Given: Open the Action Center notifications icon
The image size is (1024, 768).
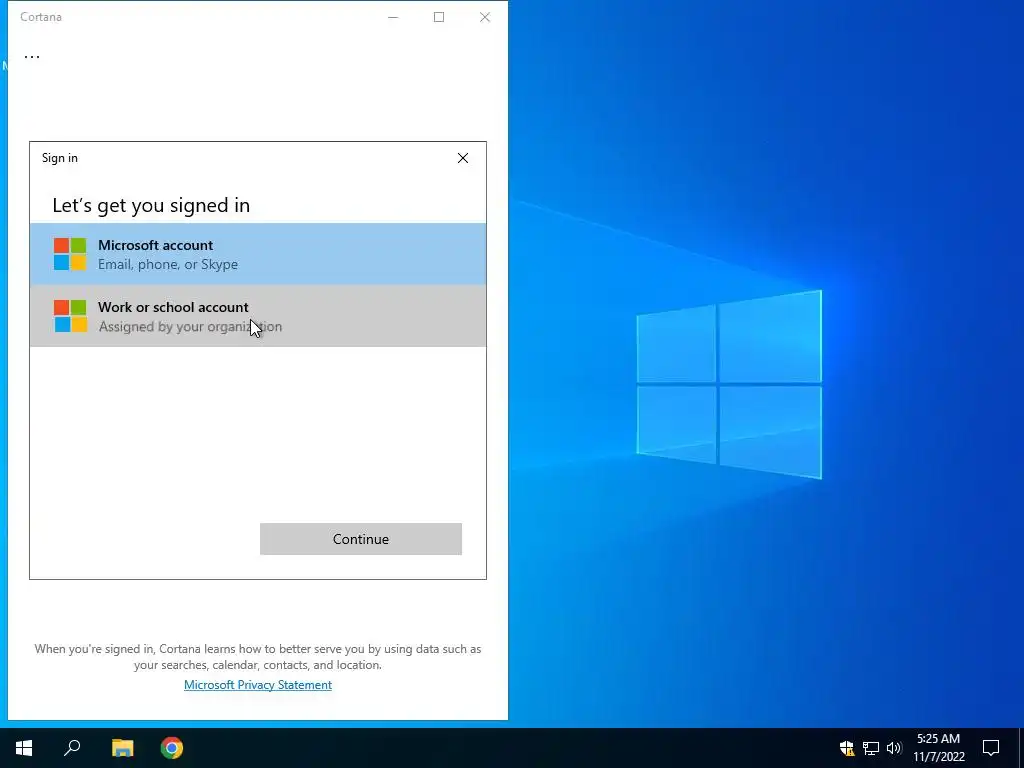Looking at the screenshot, I should tap(991, 748).
